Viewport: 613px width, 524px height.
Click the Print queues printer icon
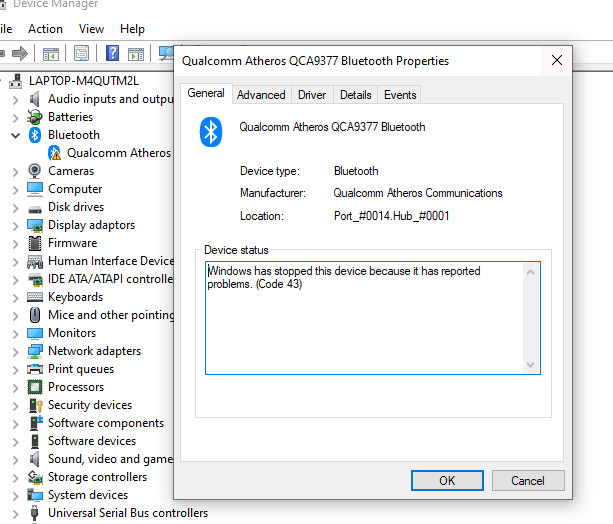tap(35, 369)
